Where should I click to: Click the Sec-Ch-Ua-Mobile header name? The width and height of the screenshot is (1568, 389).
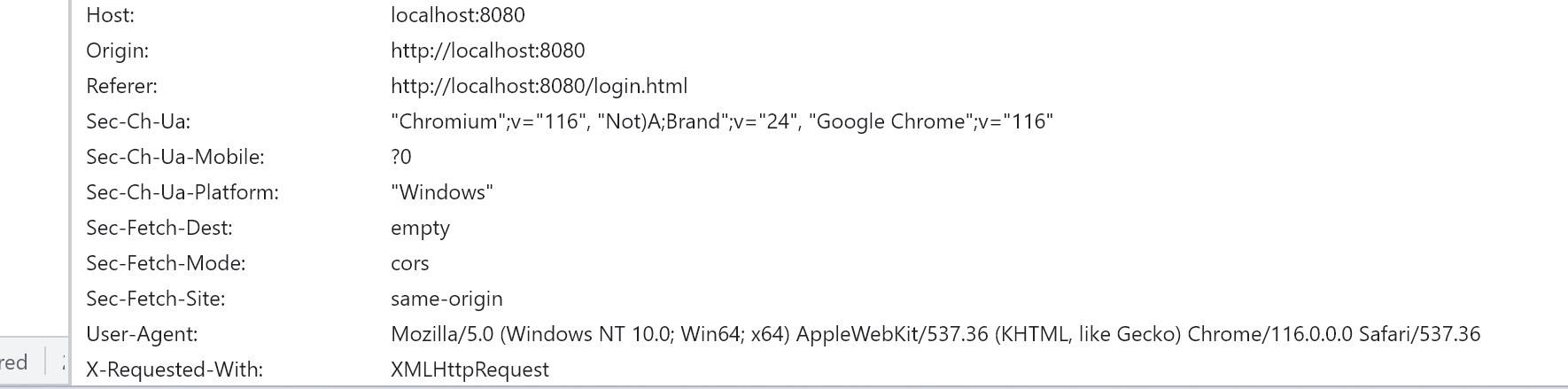[x=175, y=157]
